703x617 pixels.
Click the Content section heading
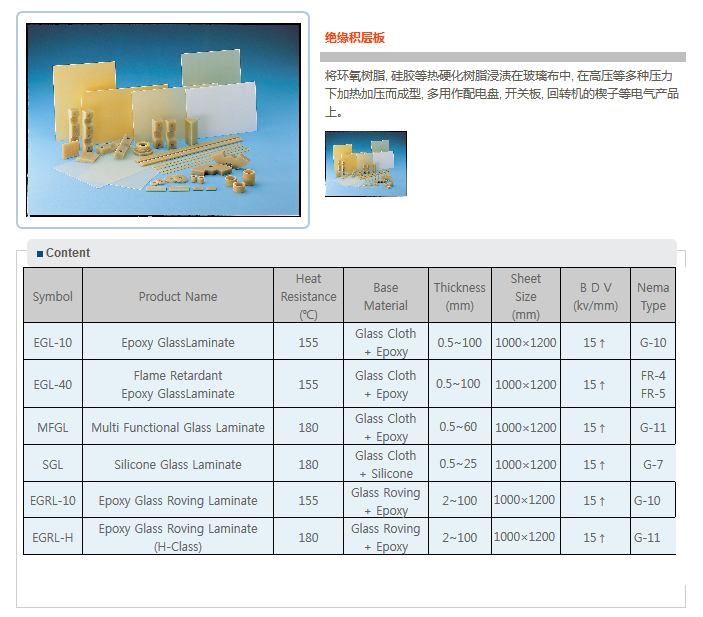68,253
